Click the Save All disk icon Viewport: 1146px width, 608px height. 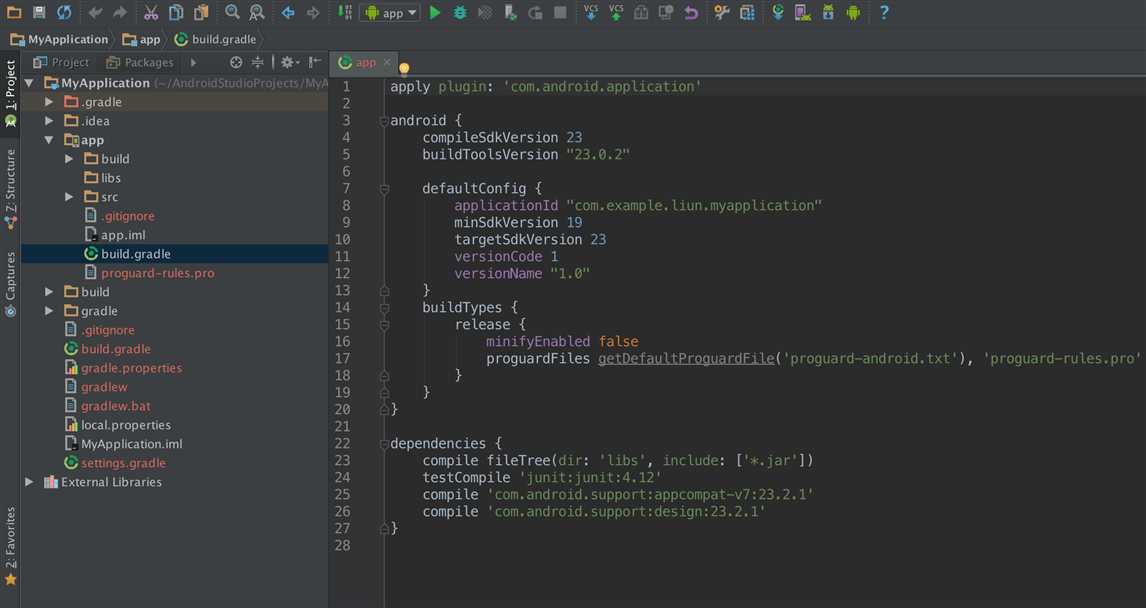coord(39,12)
